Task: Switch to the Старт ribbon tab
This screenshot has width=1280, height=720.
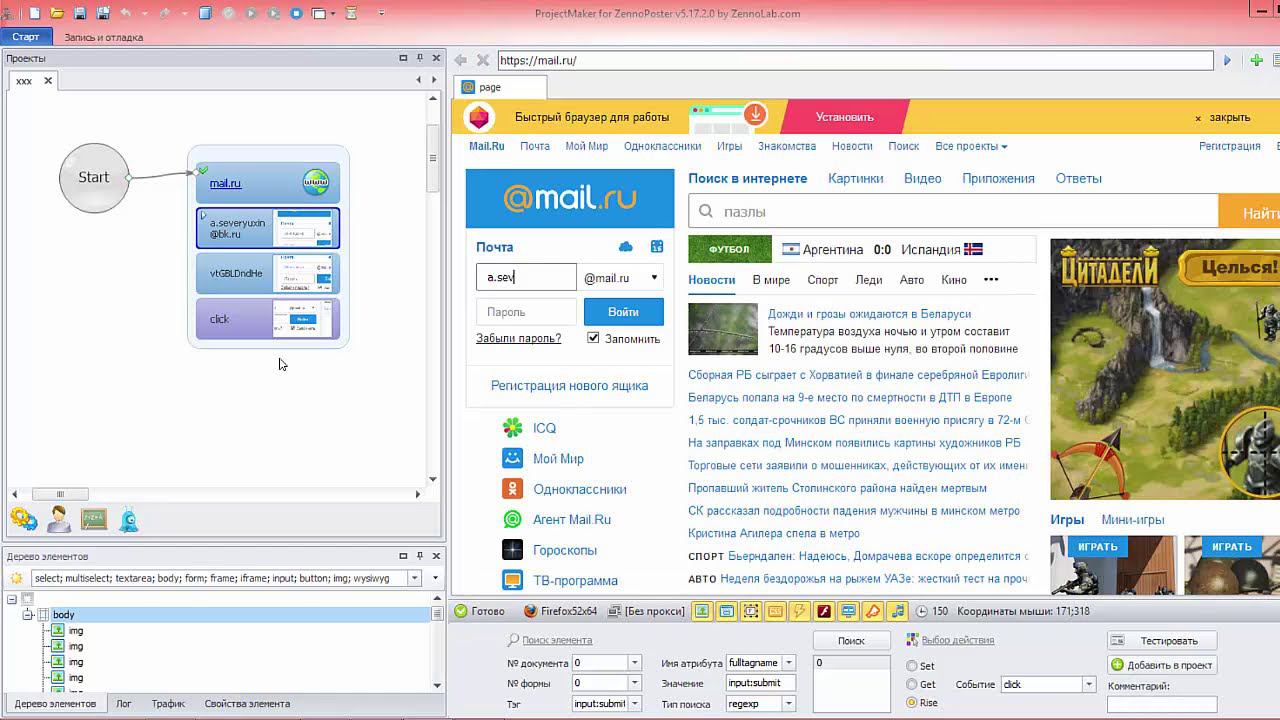Action: pyautogui.click(x=26, y=37)
